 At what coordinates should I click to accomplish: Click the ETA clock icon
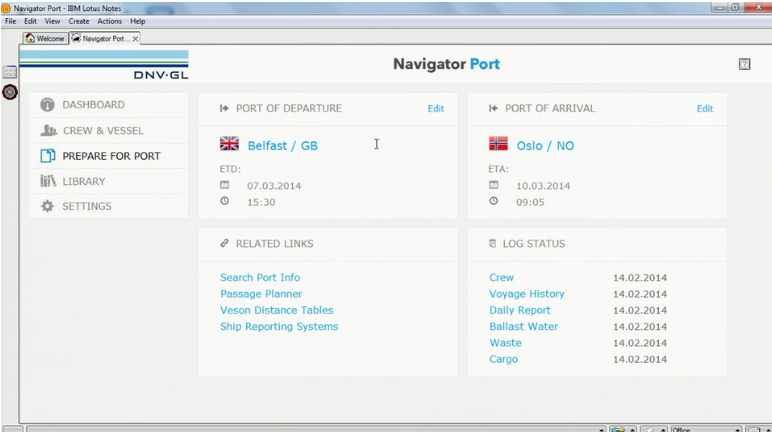[494, 201]
